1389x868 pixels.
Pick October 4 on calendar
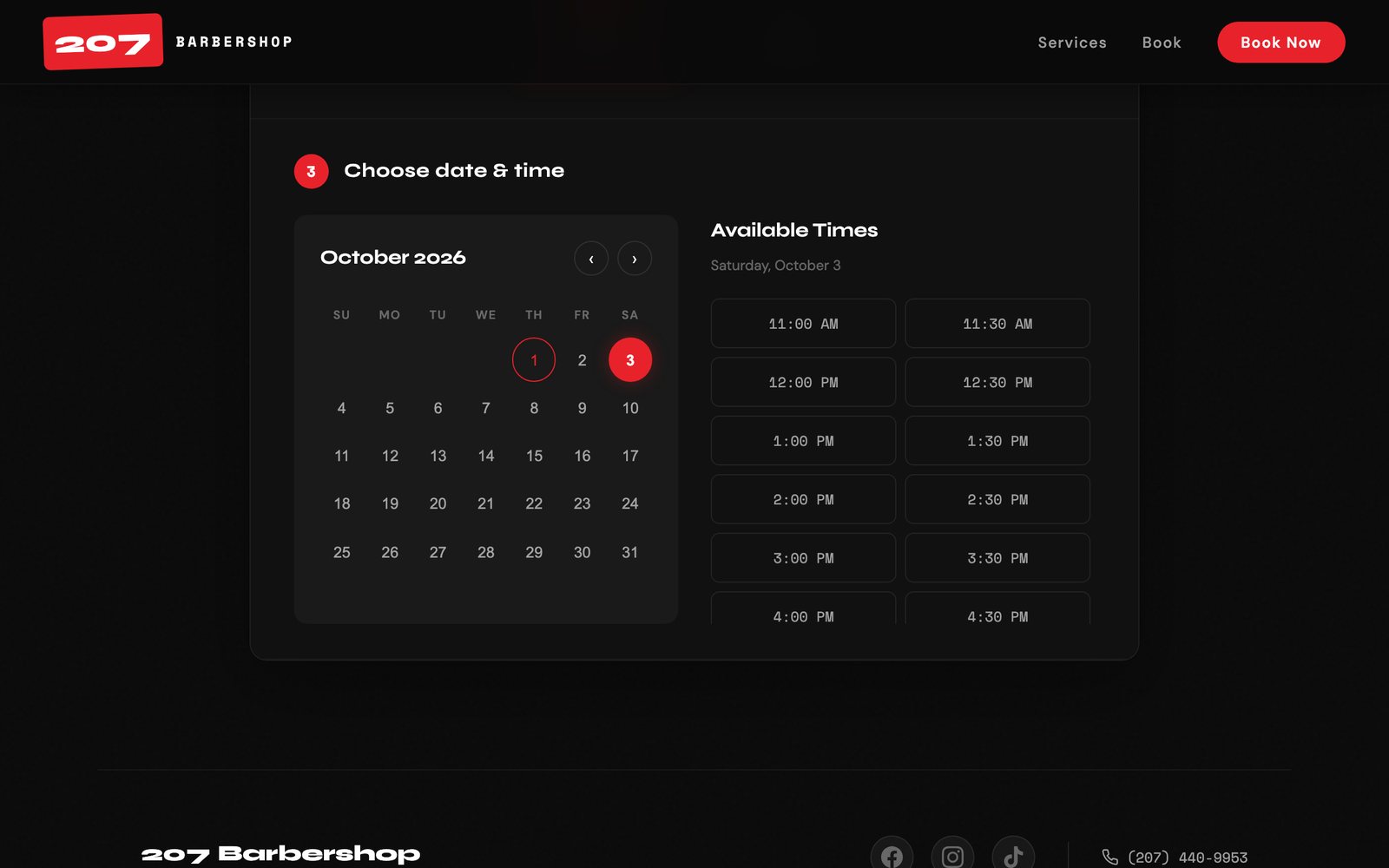click(341, 408)
